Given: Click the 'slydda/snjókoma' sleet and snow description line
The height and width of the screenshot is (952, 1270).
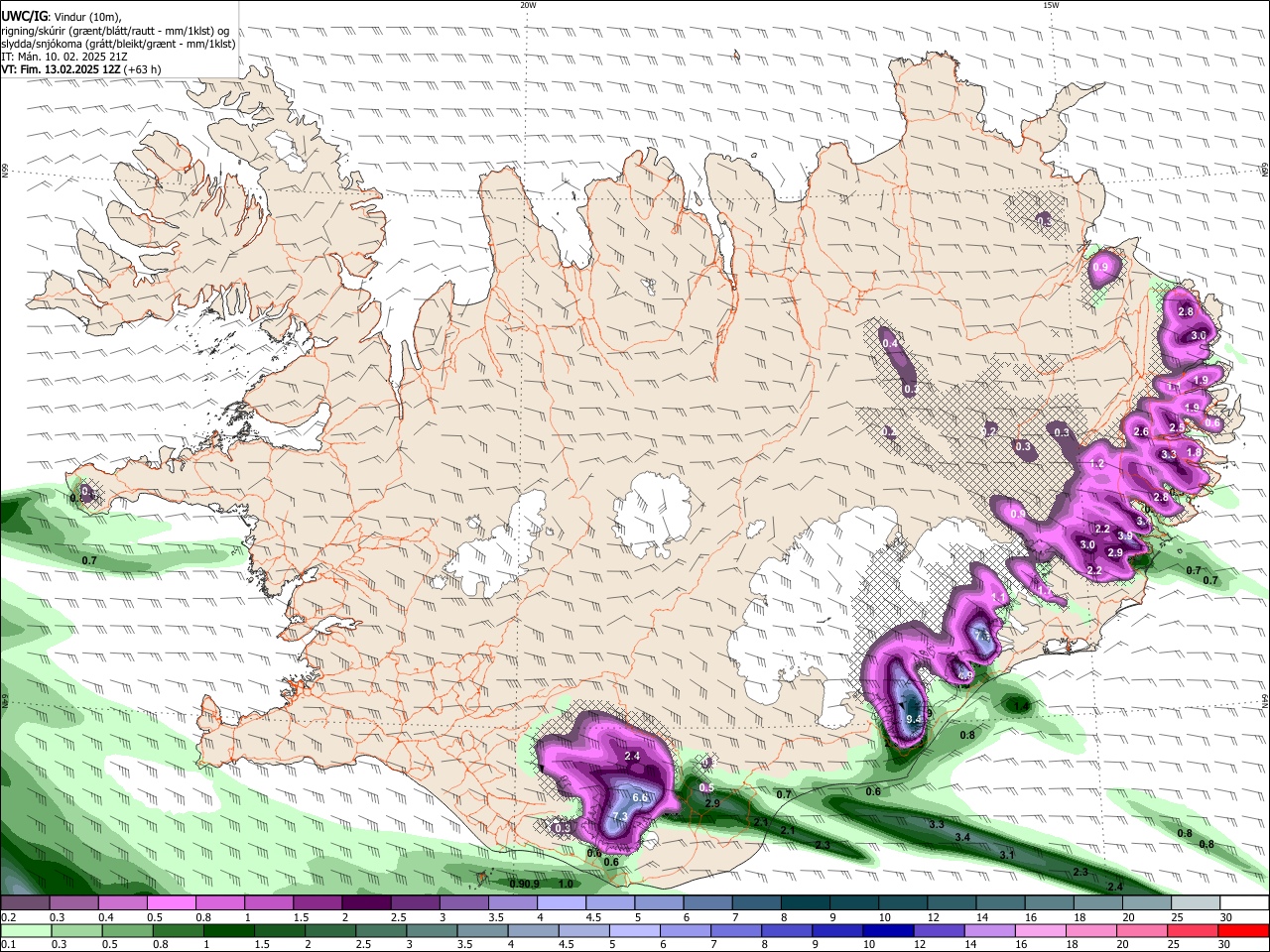Looking at the screenshot, I should [x=118, y=44].
